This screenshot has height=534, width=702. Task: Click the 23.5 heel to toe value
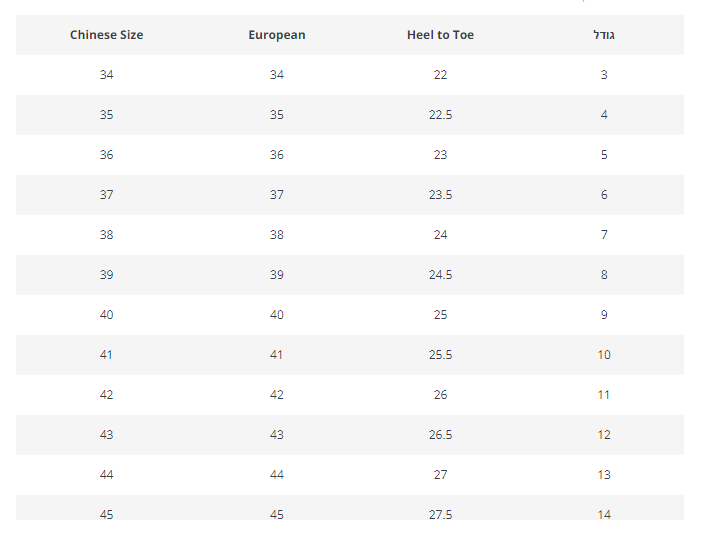click(440, 195)
